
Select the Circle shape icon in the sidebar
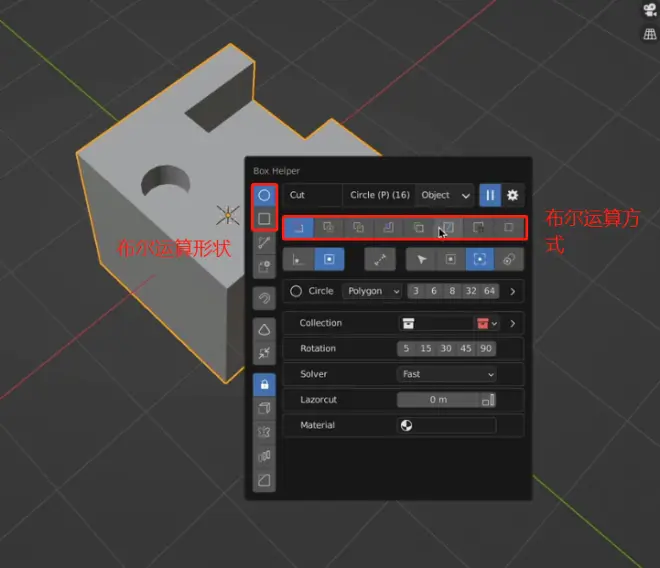tap(264, 195)
